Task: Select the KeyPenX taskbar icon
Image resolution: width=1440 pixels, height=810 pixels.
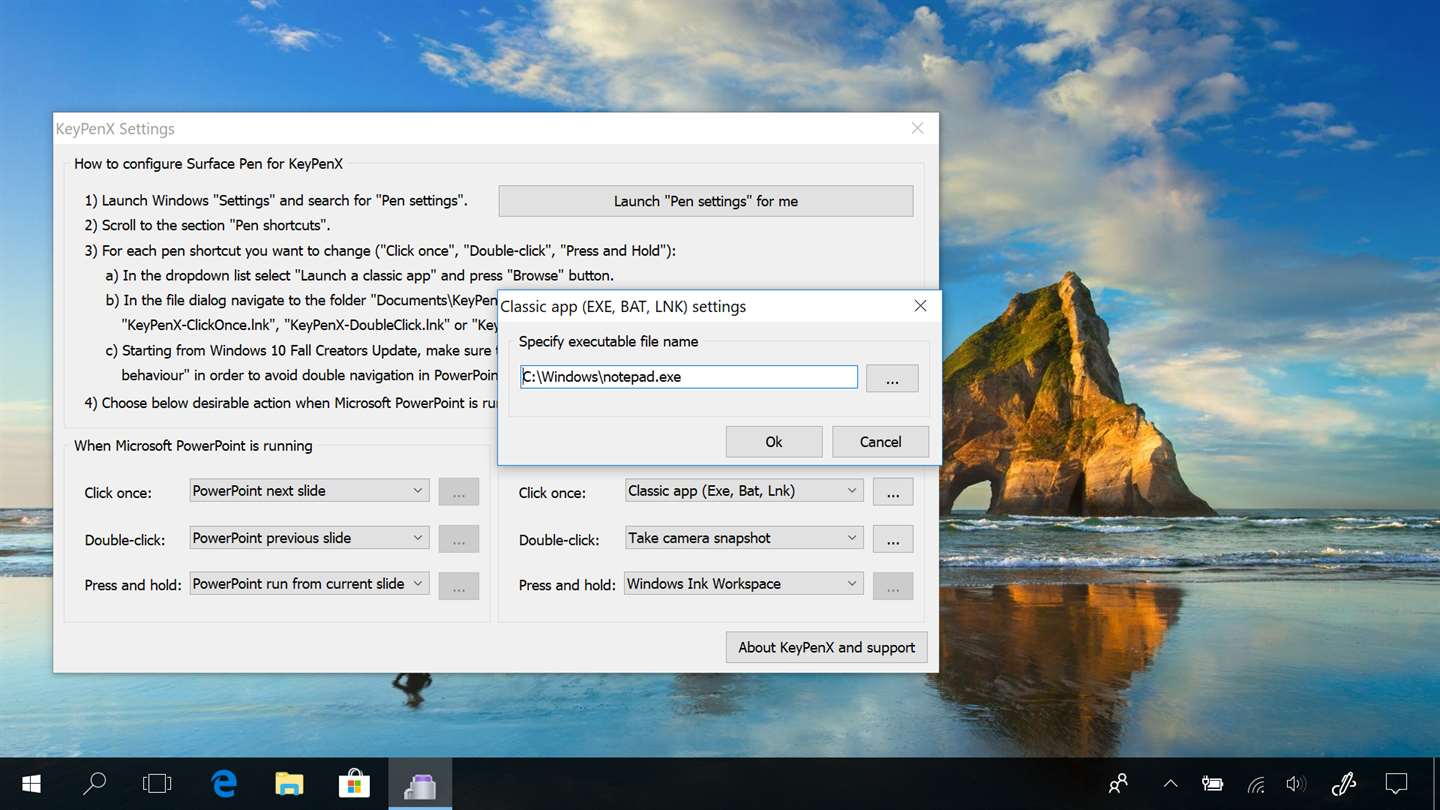Action: point(420,784)
